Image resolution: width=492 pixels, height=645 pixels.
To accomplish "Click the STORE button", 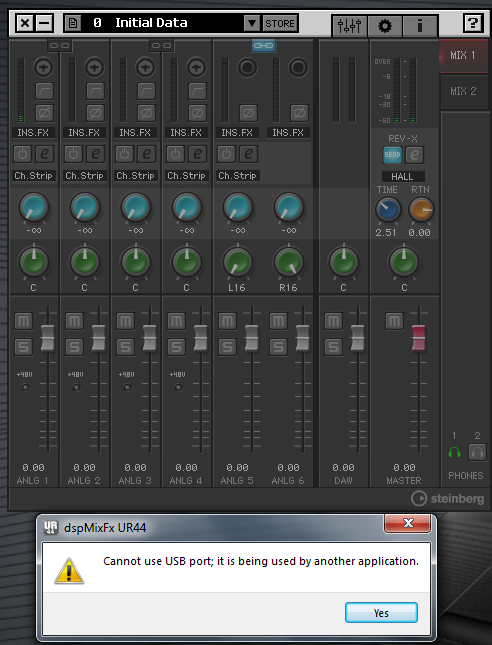I will pos(280,23).
